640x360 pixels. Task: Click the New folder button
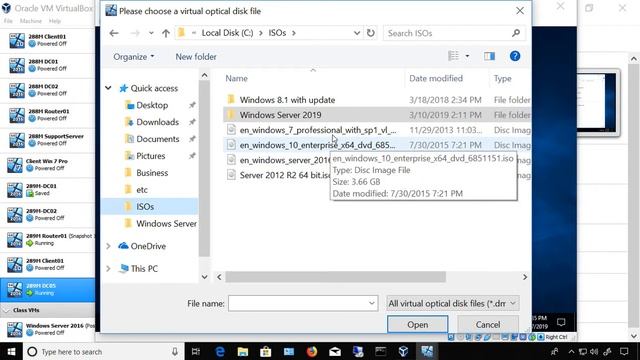(x=196, y=57)
